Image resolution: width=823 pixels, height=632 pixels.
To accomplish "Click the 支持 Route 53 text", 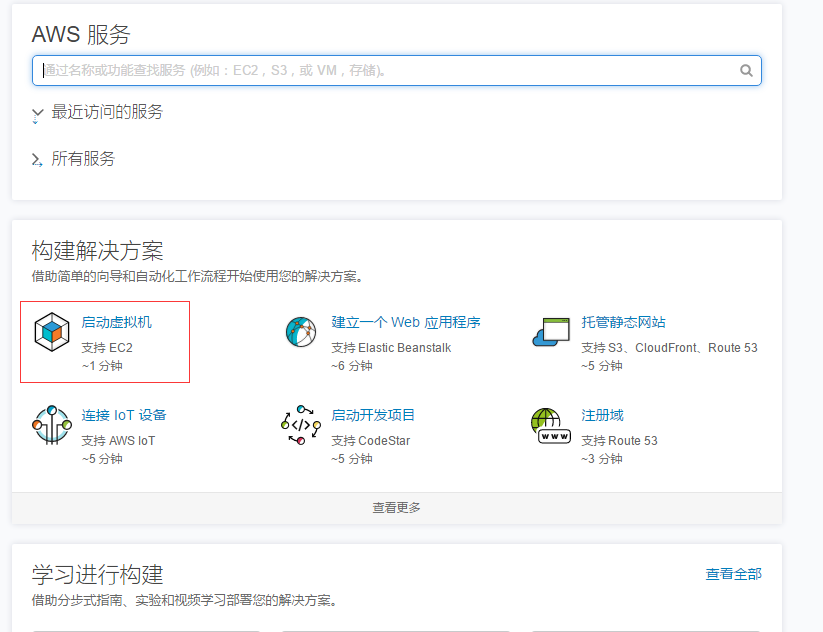I will (x=619, y=440).
